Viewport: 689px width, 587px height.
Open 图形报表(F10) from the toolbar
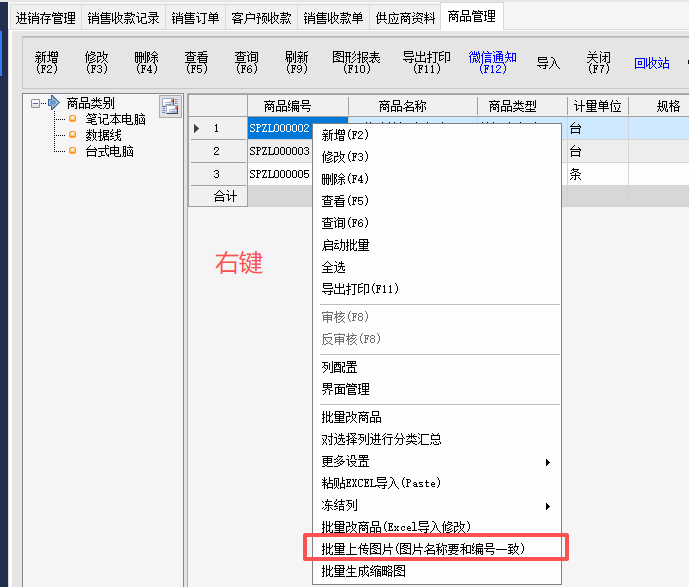tap(356, 63)
